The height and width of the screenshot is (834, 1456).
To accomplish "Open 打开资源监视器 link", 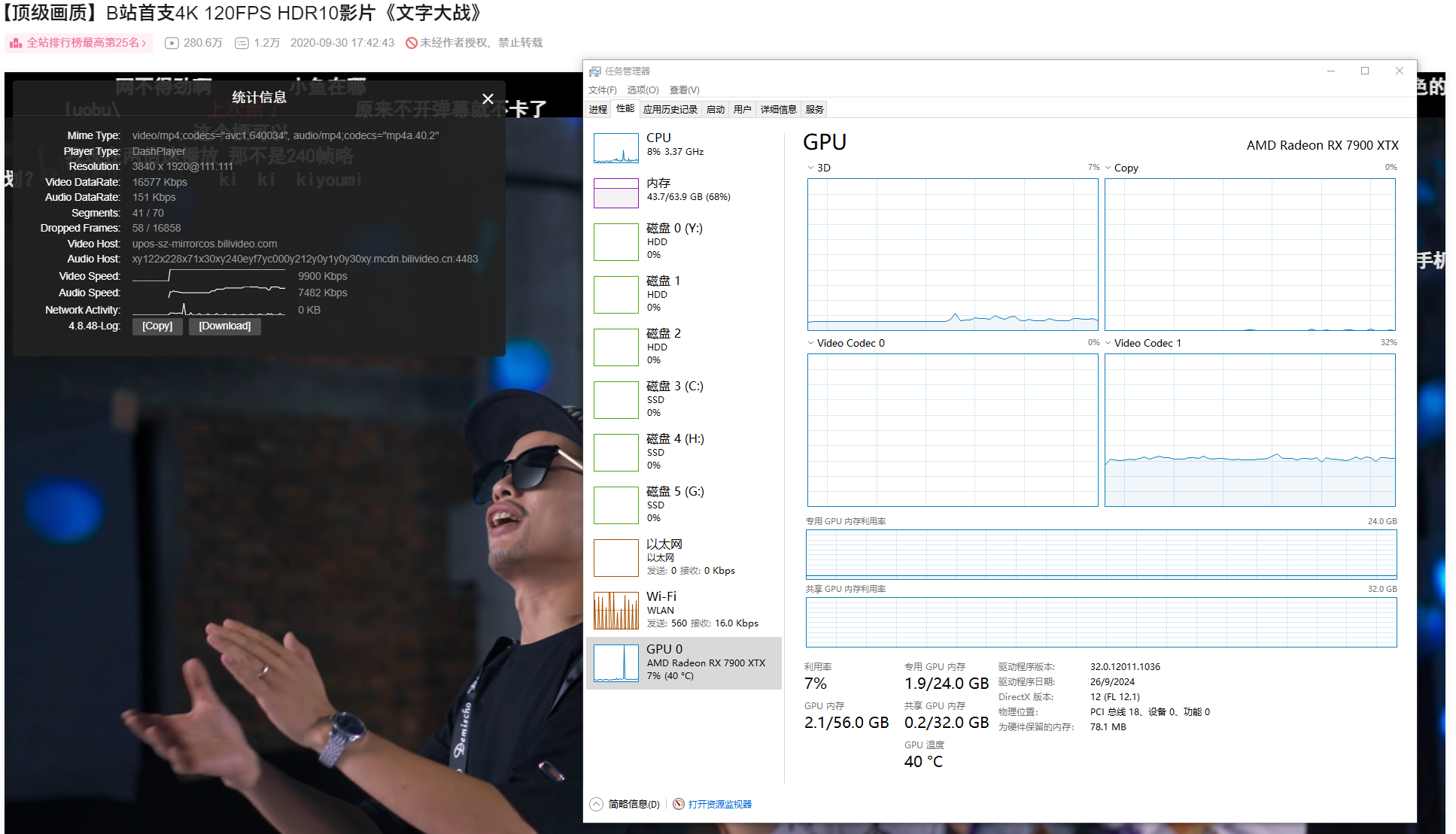I will 719,804.
